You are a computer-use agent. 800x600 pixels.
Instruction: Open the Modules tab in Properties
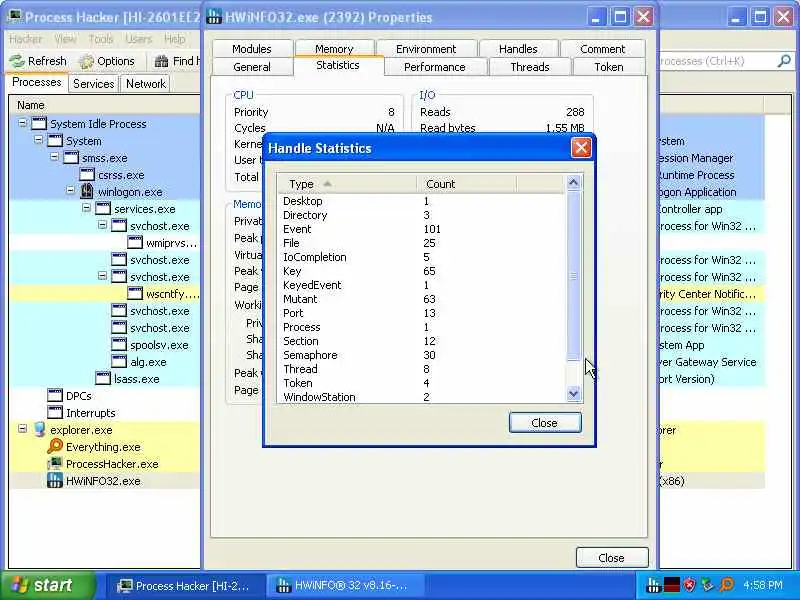coord(252,49)
